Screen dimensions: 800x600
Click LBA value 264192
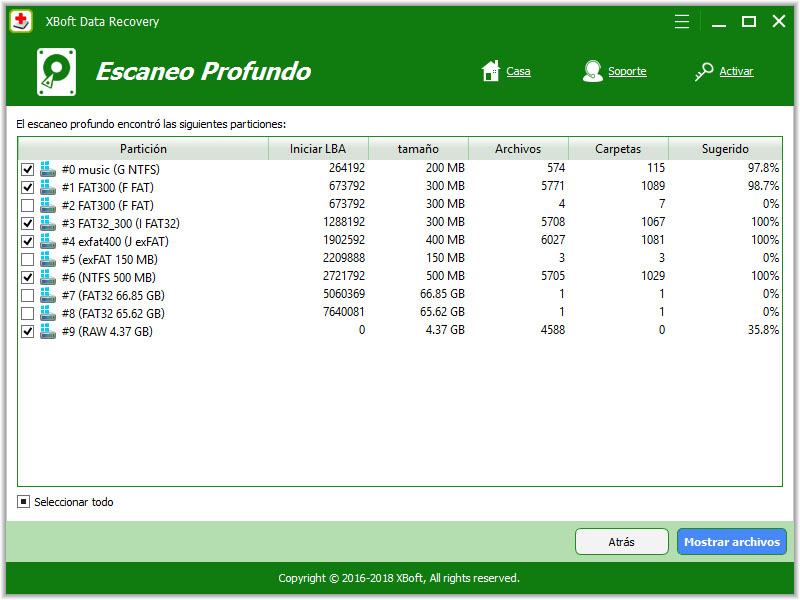[x=347, y=168]
